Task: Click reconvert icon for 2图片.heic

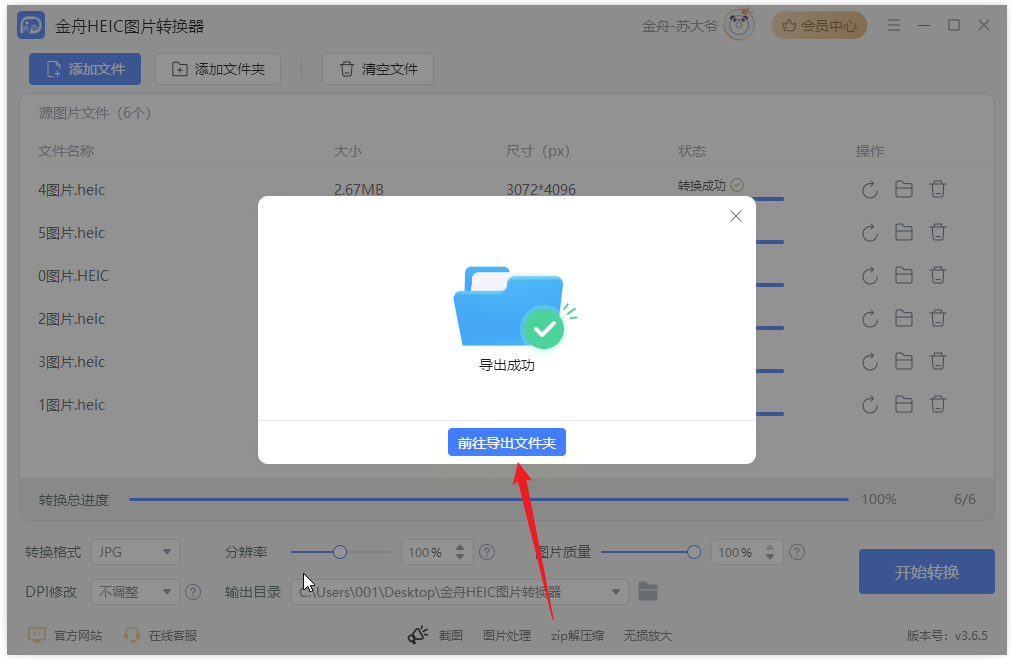Action: click(869, 319)
